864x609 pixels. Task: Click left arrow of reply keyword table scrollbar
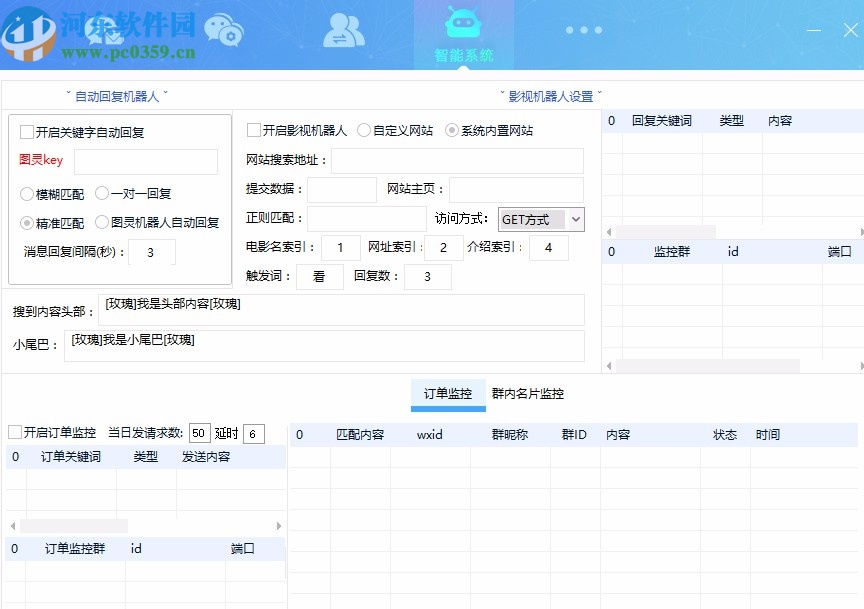point(609,232)
